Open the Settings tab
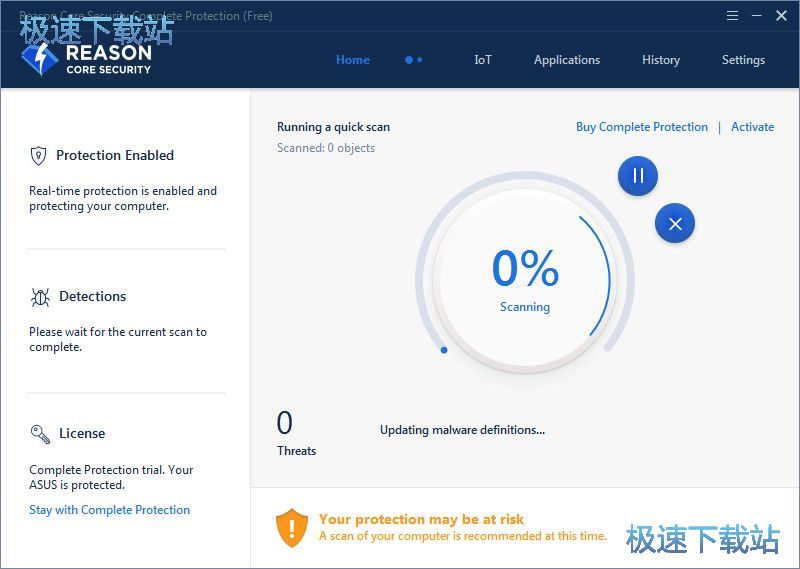The height and width of the screenshot is (569, 800). (743, 60)
